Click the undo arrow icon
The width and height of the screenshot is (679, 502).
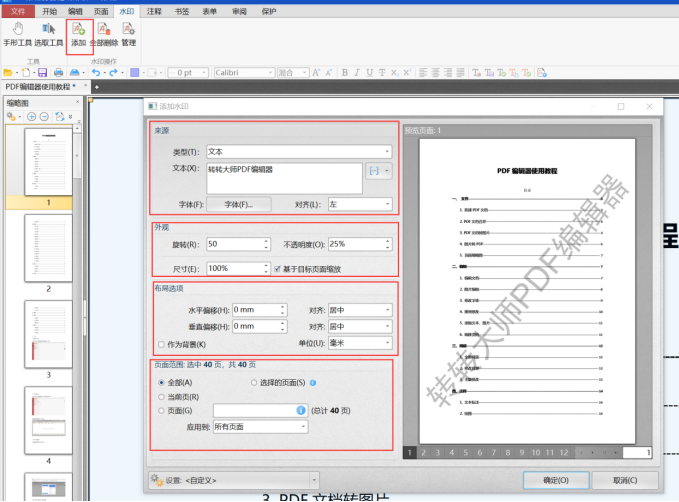tap(95, 73)
